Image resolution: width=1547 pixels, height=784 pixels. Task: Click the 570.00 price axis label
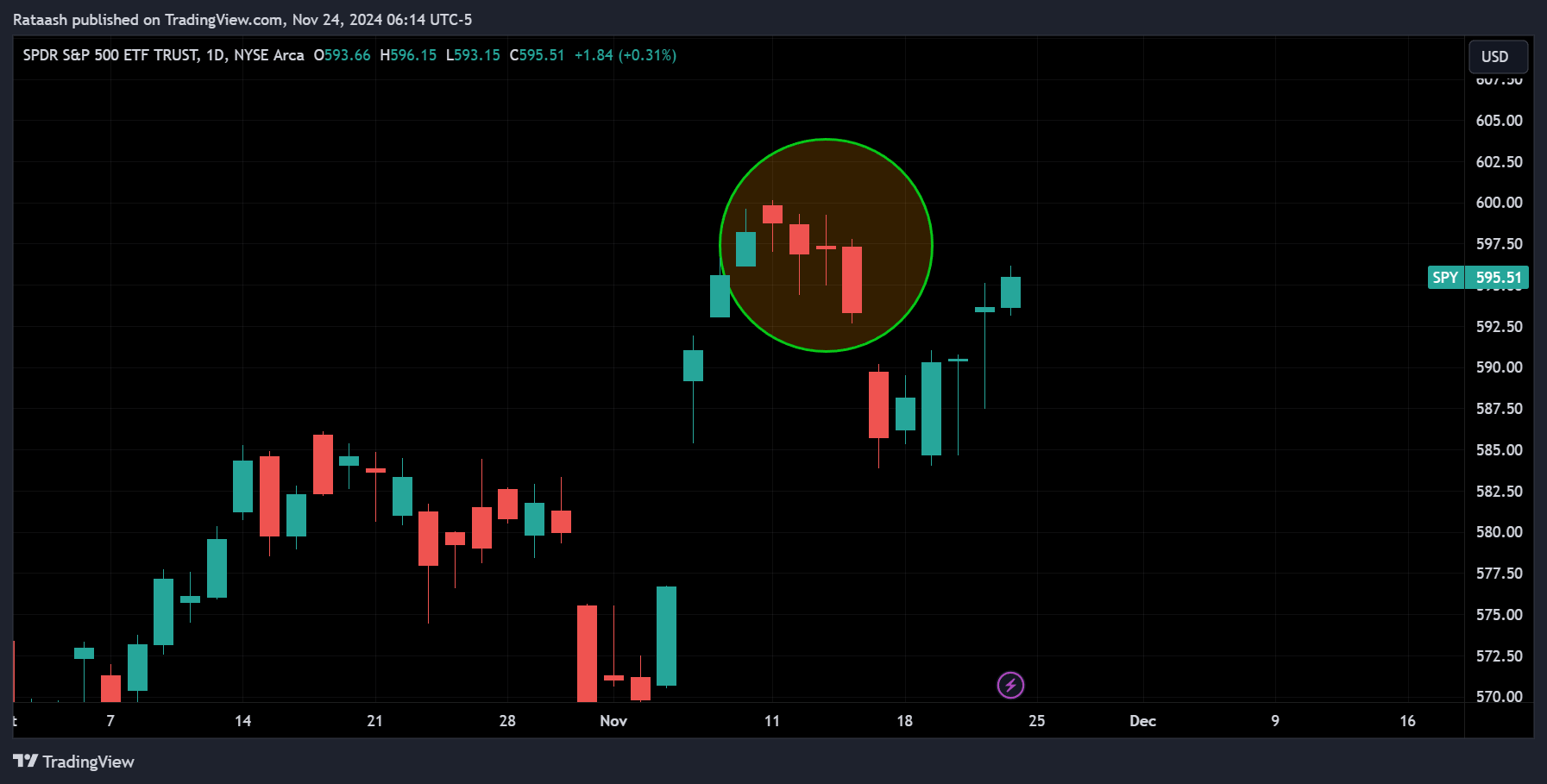coord(1499,697)
